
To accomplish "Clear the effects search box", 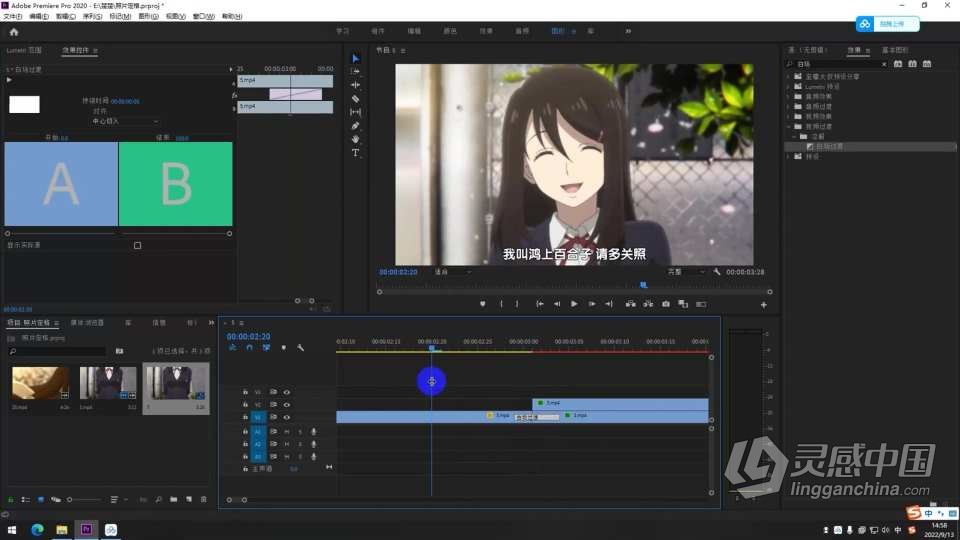I will coord(883,64).
